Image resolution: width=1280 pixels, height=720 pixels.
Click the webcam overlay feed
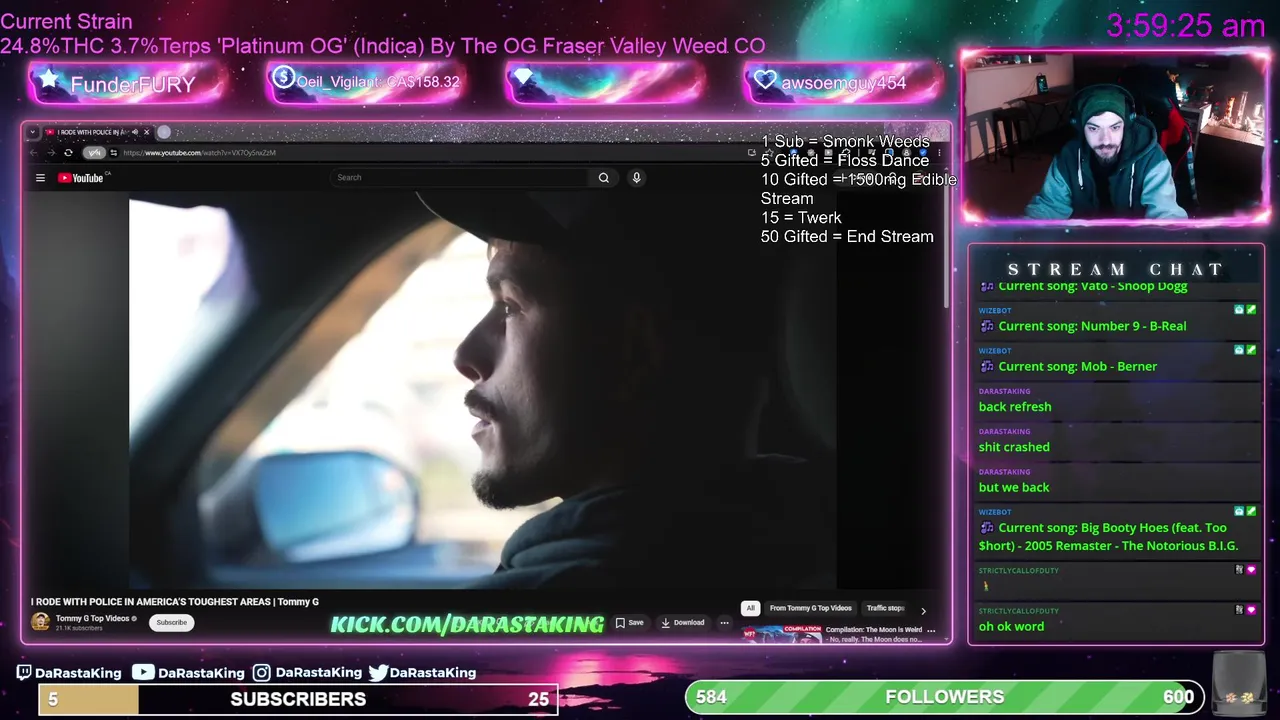click(1115, 136)
